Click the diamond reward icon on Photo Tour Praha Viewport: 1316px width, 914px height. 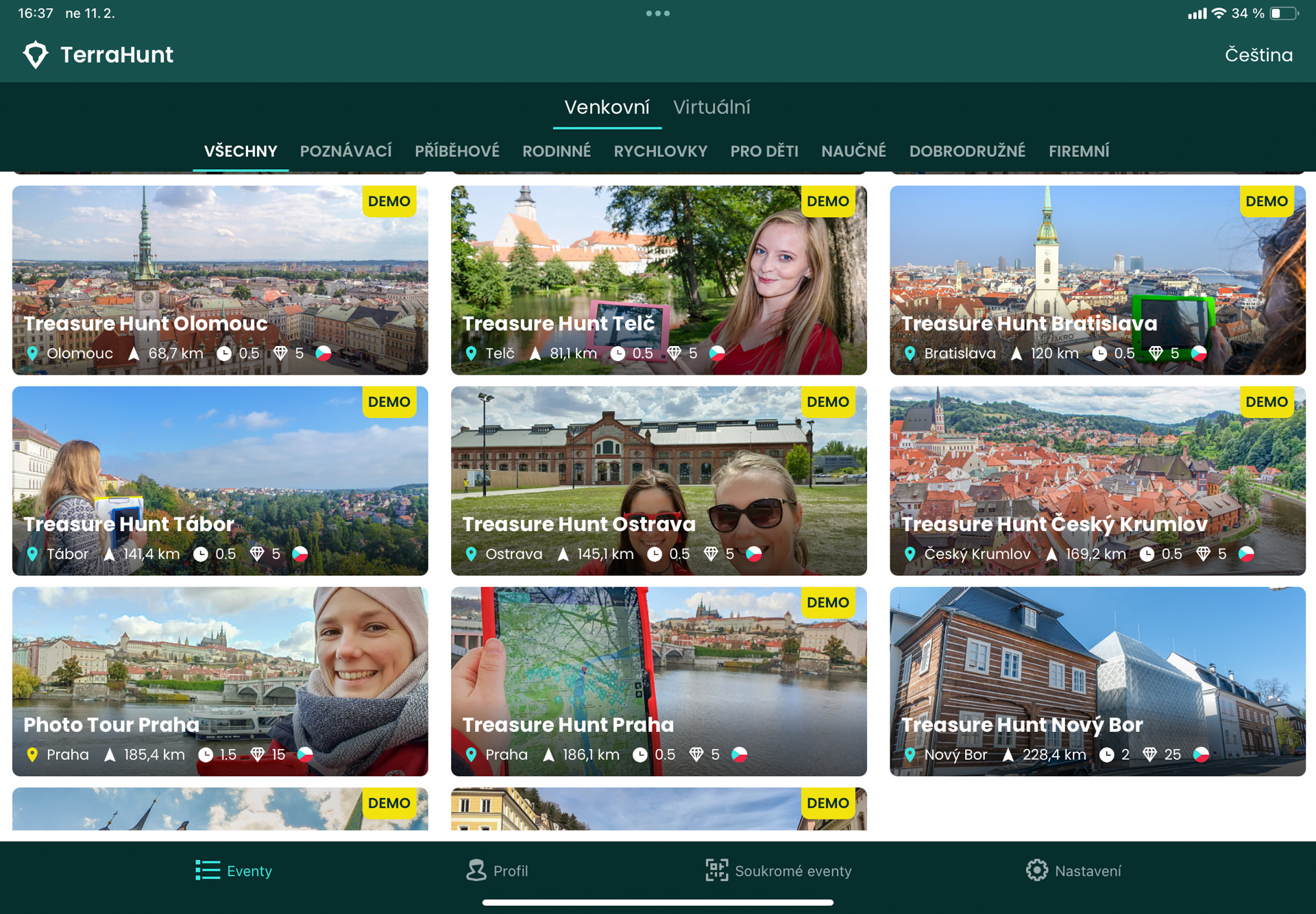258,754
